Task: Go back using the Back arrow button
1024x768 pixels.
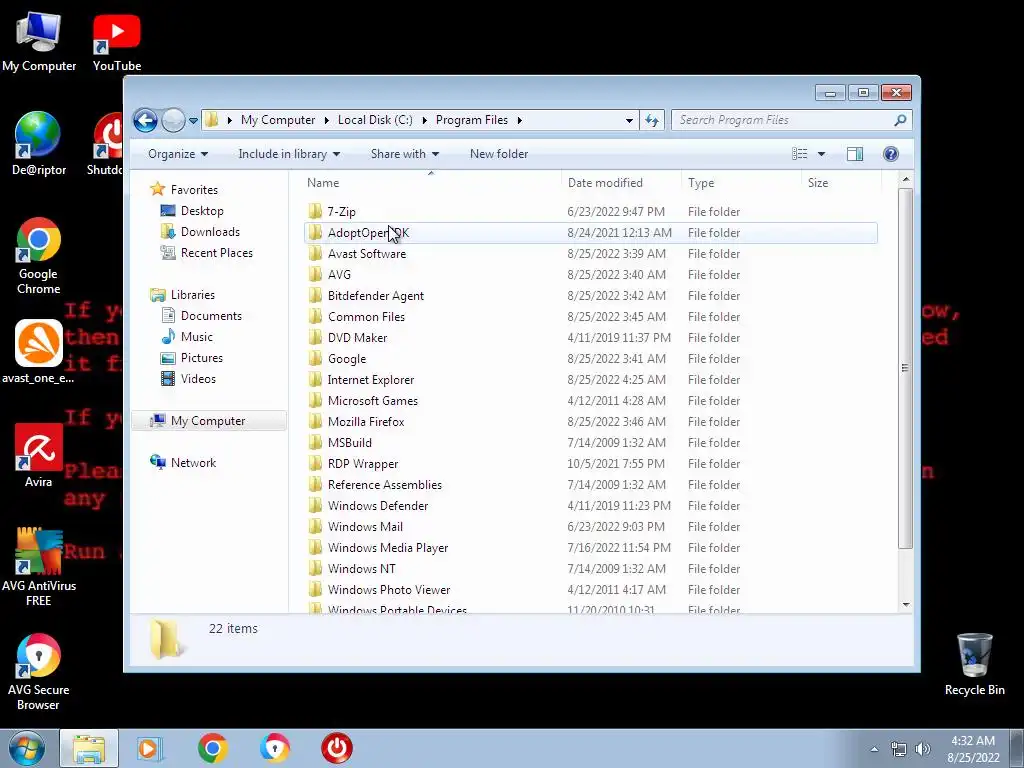Action: pos(145,120)
